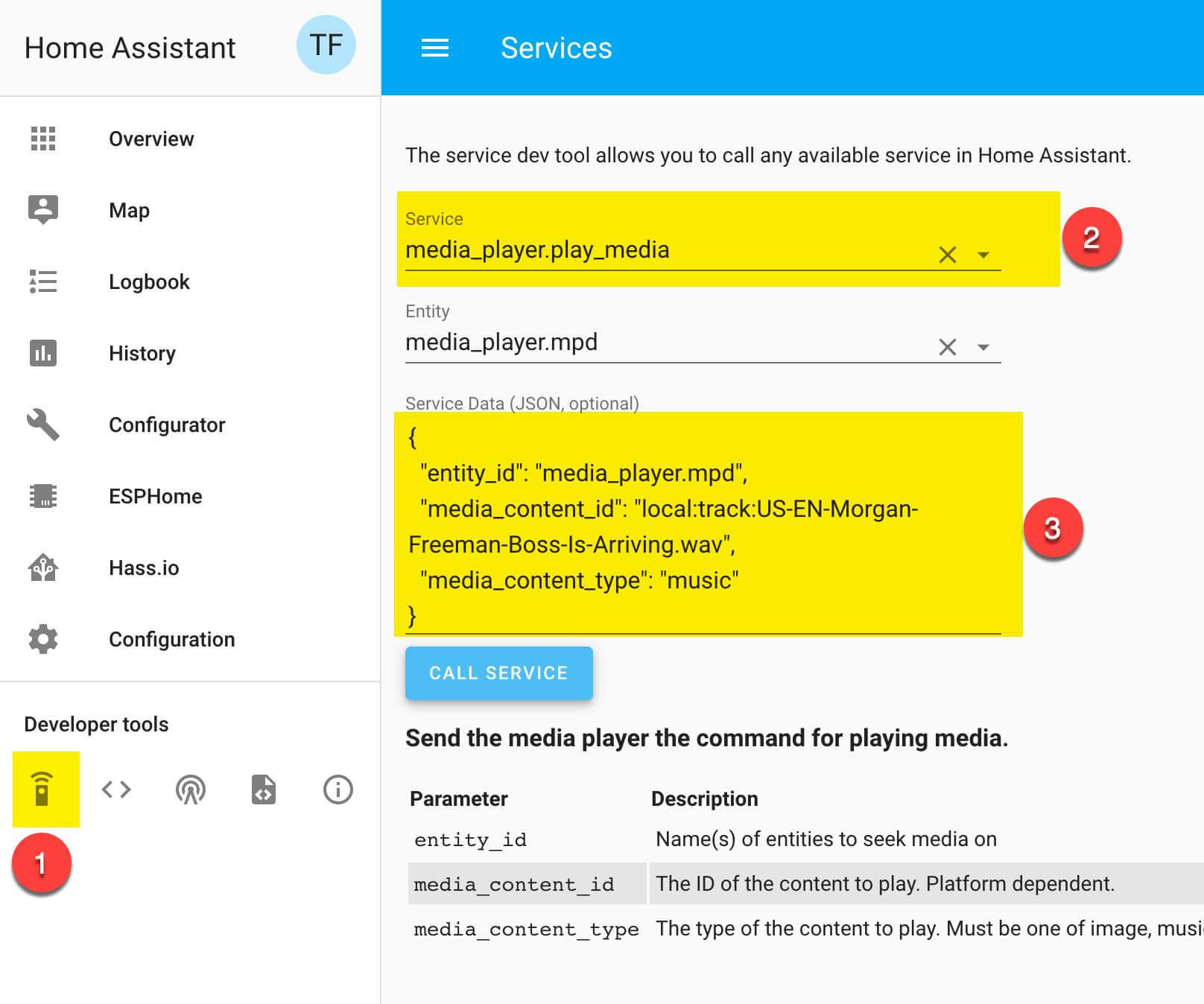The image size is (1204, 1004).
Task: Open the MQTT broadcast developer tool icon
Action: click(190, 789)
